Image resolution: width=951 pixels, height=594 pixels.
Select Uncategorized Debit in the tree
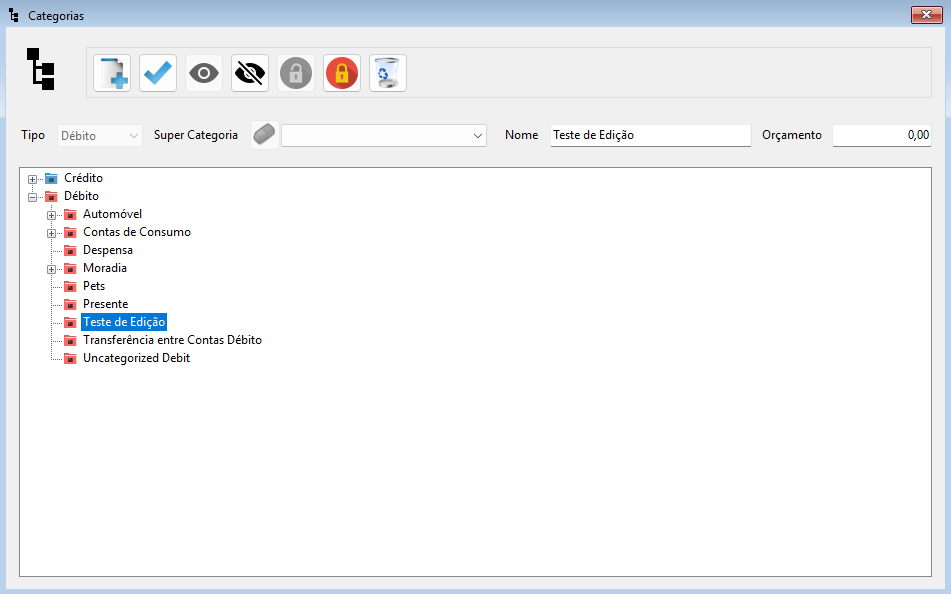pos(136,358)
